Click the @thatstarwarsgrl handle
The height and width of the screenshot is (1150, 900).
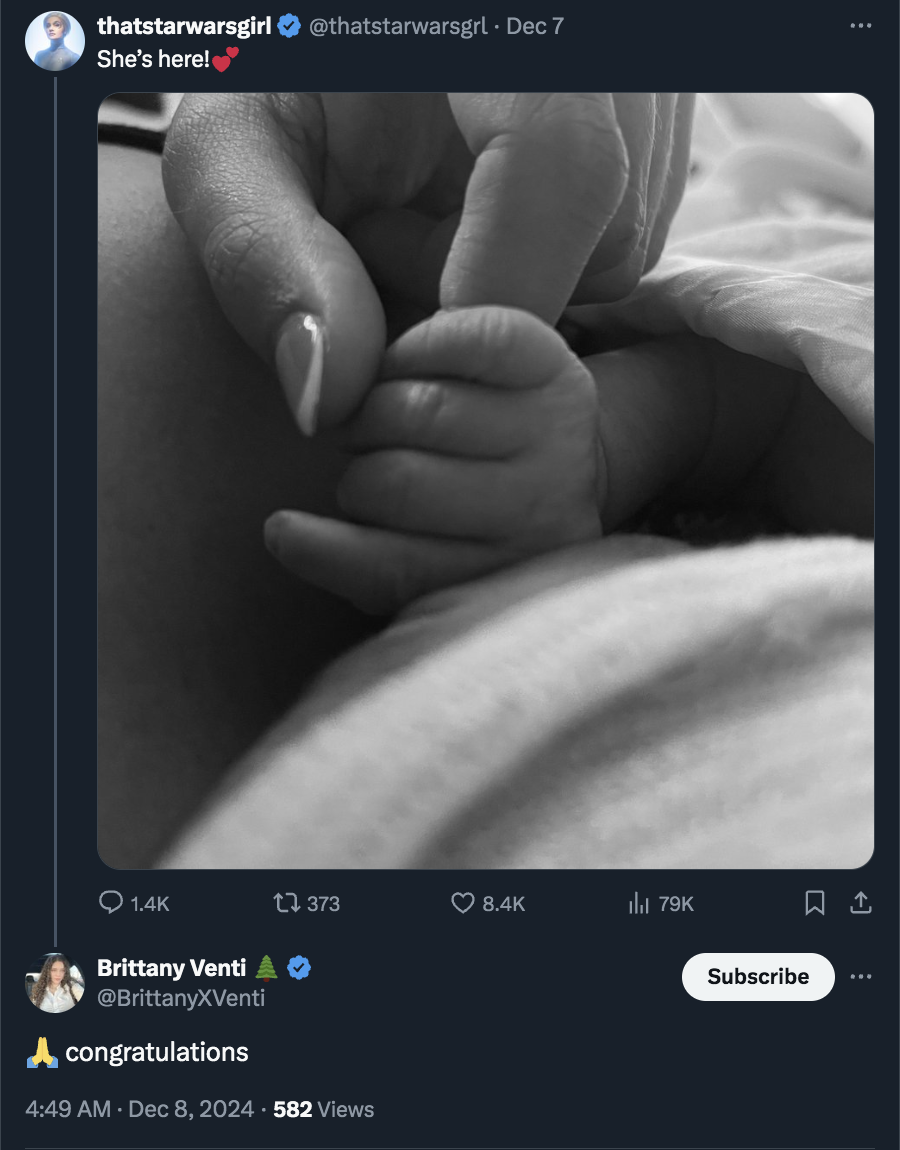click(398, 26)
